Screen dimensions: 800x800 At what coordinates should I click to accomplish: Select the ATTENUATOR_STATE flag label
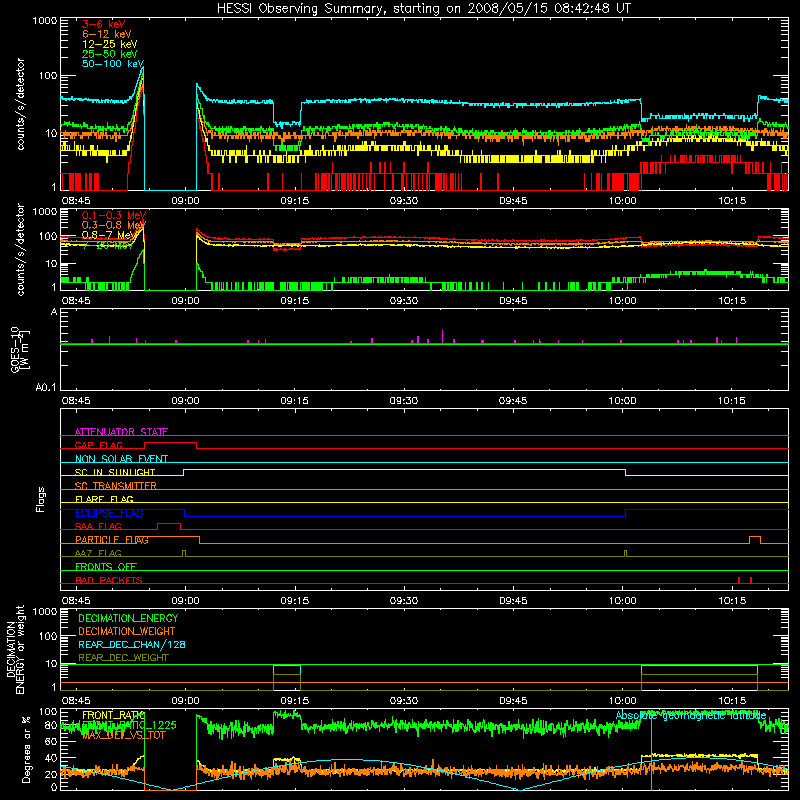121,432
